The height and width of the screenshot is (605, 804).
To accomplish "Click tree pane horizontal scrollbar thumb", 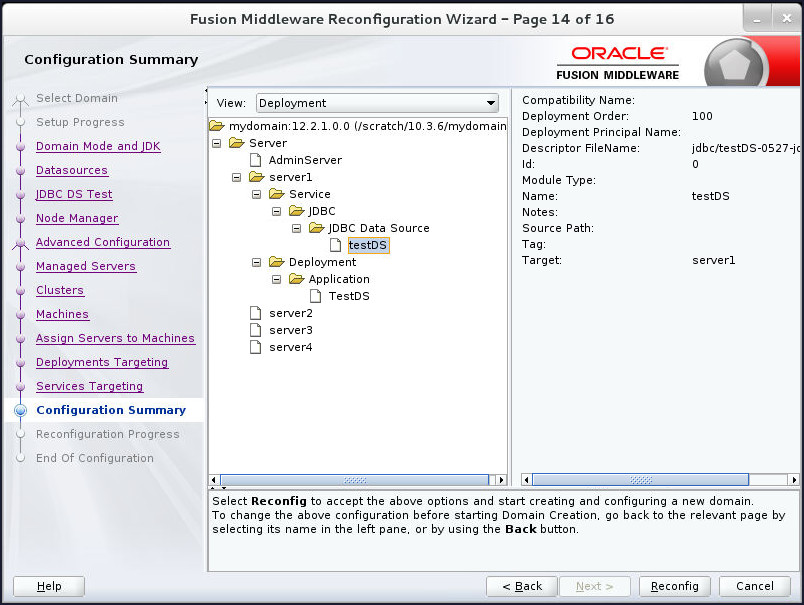I will tap(354, 480).
